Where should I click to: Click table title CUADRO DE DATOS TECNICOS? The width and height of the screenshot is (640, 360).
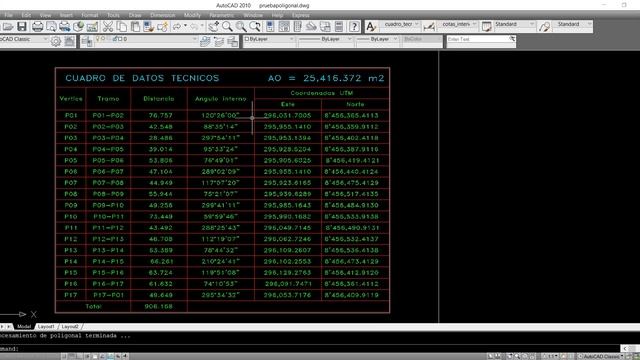point(142,78)
